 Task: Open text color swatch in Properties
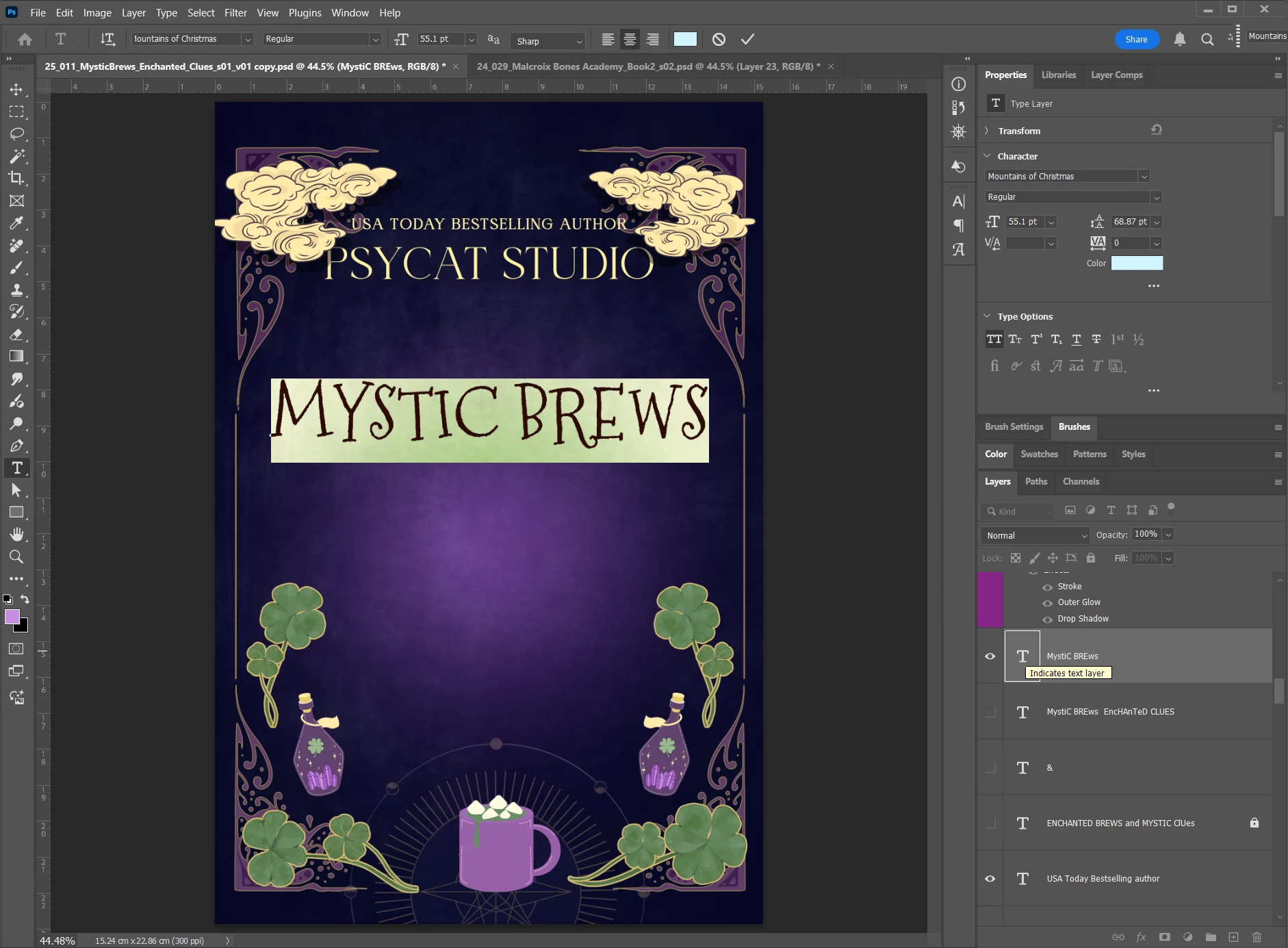(1137, 264)
